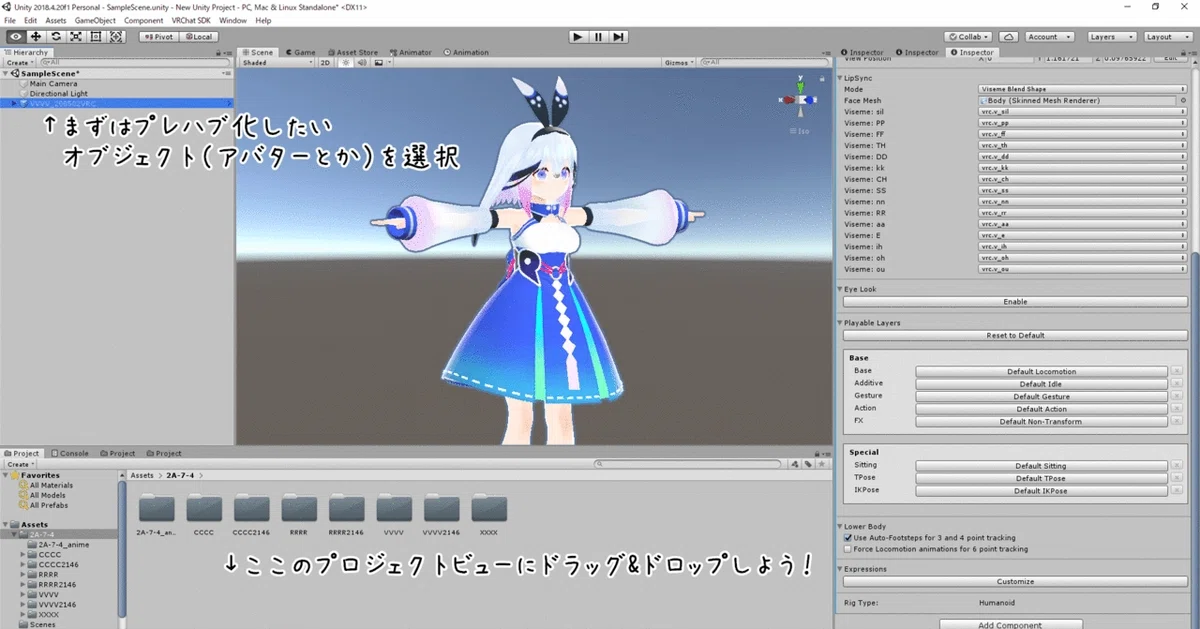Screen dimensions: 1200x629
Task: Click the Project favorite star icon
Action: (821, 464)
